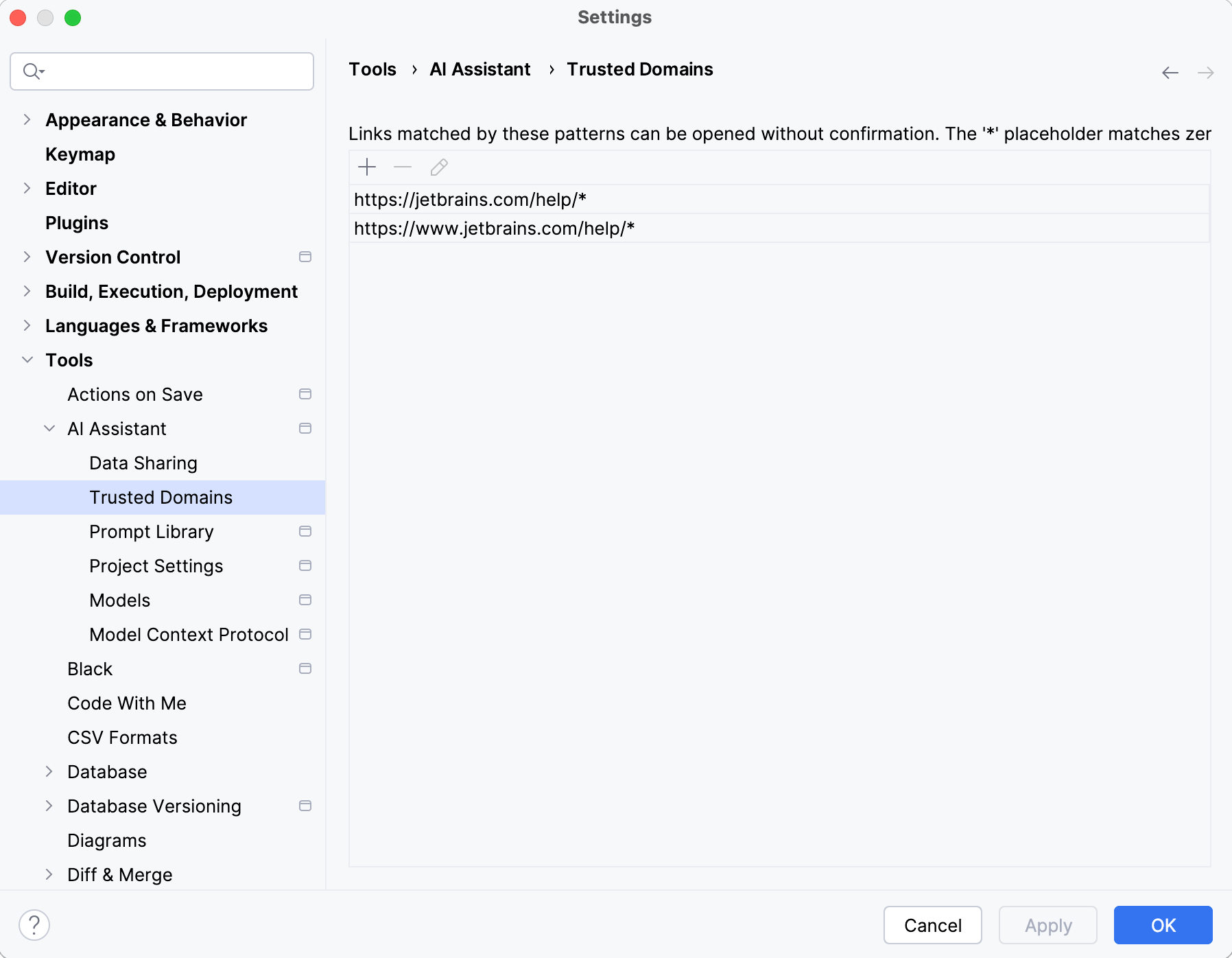This screenshot has height=958, width=1232.
Task: Collapse the AI Assistant subtree
Action: coord(49,428)
